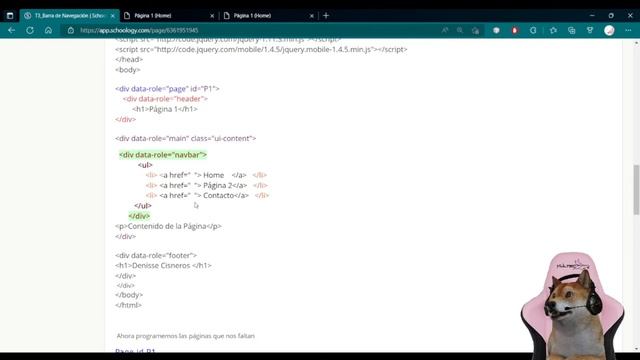Click the red adblock extension icon
640x360 pixels.
coord(515,30)
